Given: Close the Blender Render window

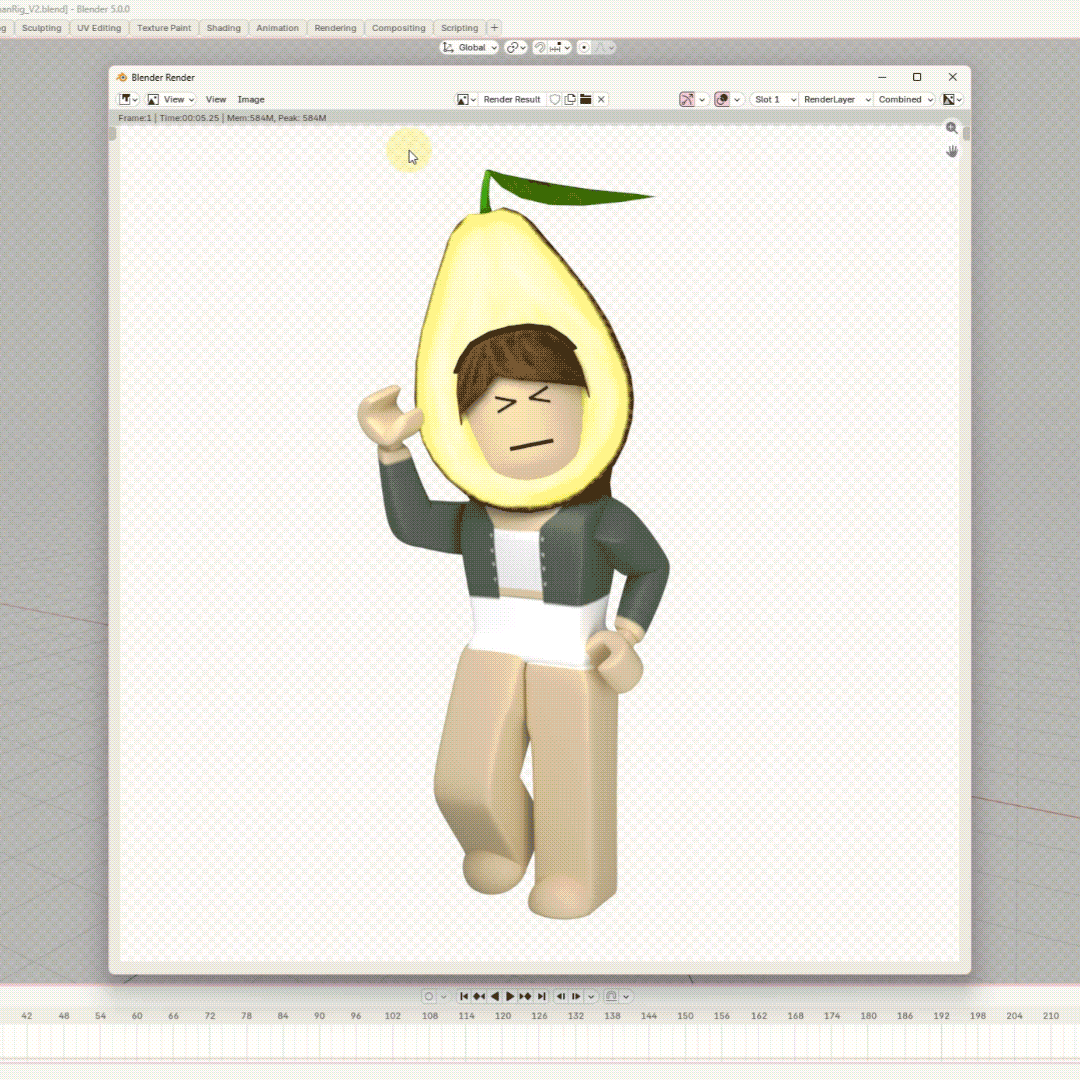Looking at the screenshot, I should (953, 77).
